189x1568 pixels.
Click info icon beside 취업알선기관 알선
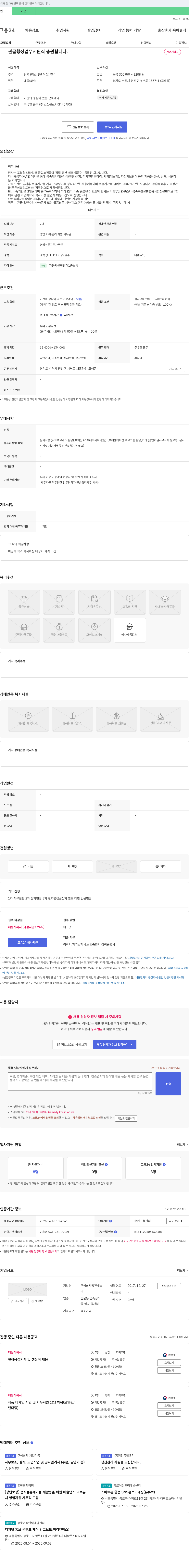coord(106,1165)
